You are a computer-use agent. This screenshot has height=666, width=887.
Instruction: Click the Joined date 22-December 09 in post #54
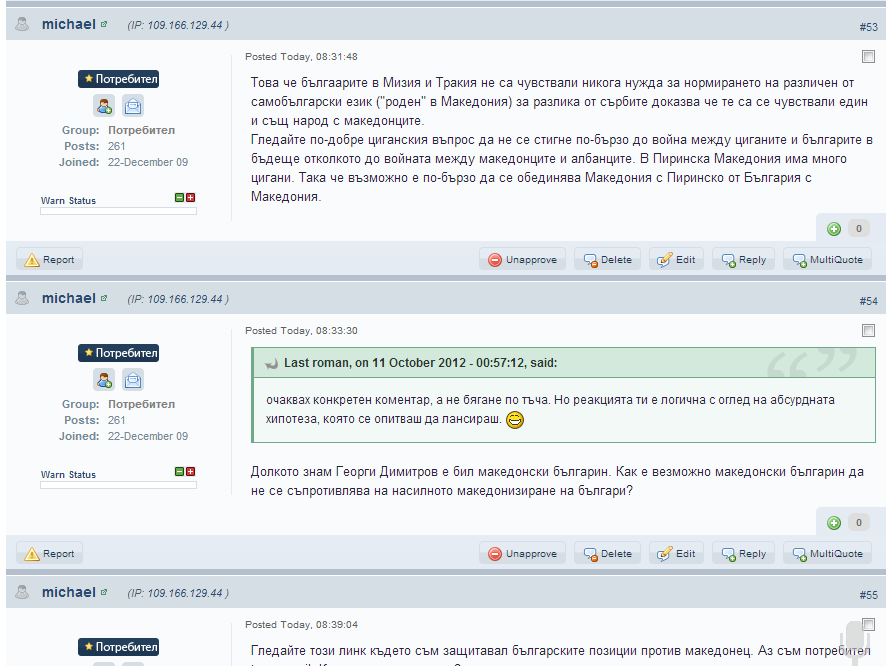pyautogui.click(x=148, y=436)
